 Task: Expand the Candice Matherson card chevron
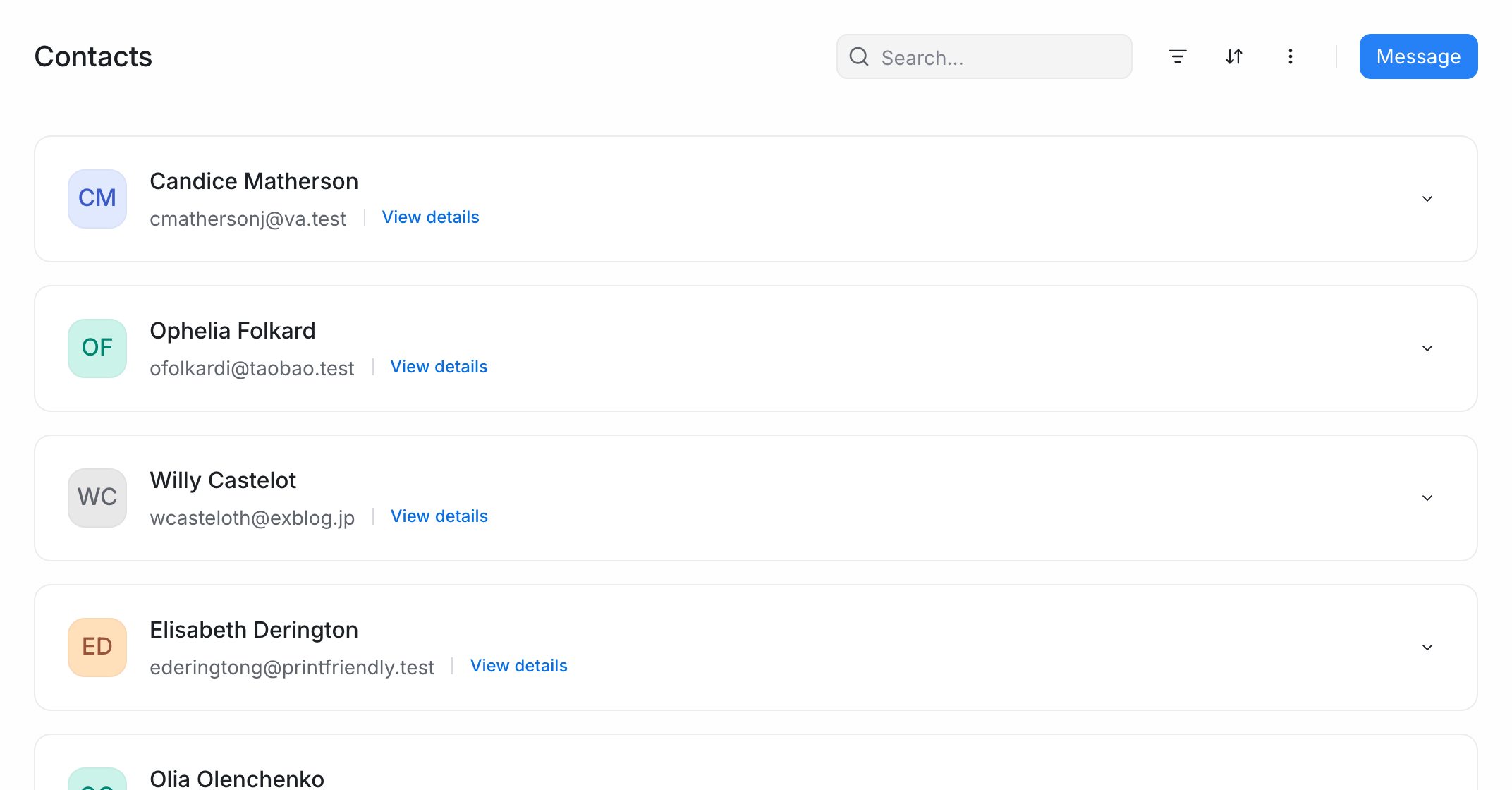point(1427,199)
